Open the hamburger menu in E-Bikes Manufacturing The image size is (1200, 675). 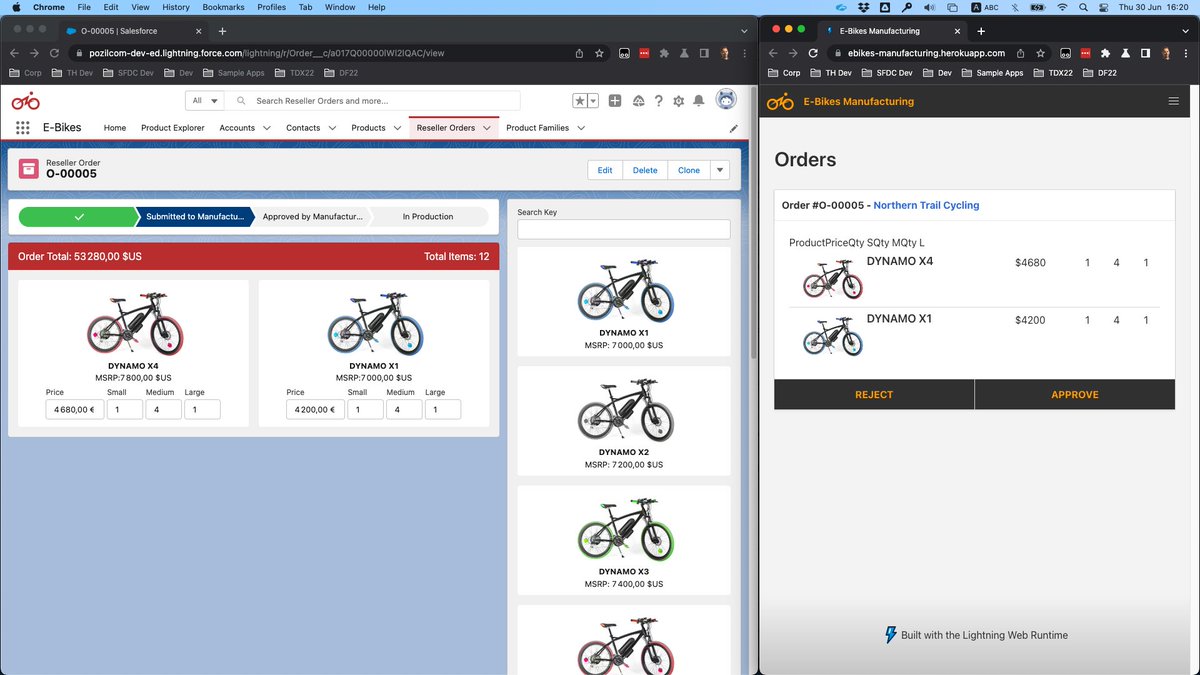pyautogui.click(x=1173, y=101)
